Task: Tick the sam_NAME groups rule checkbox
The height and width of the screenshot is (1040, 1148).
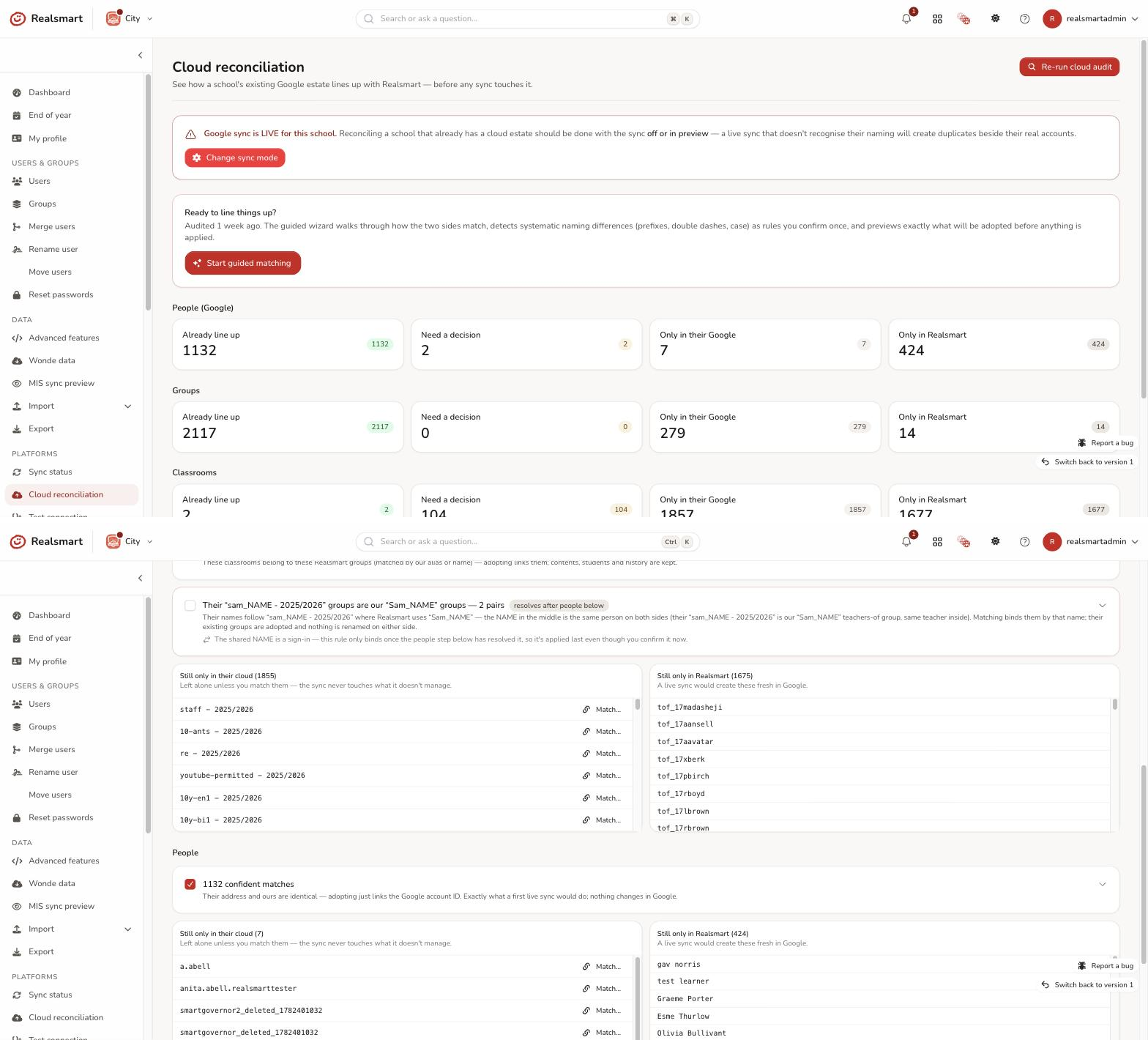Action: point(190,606)
